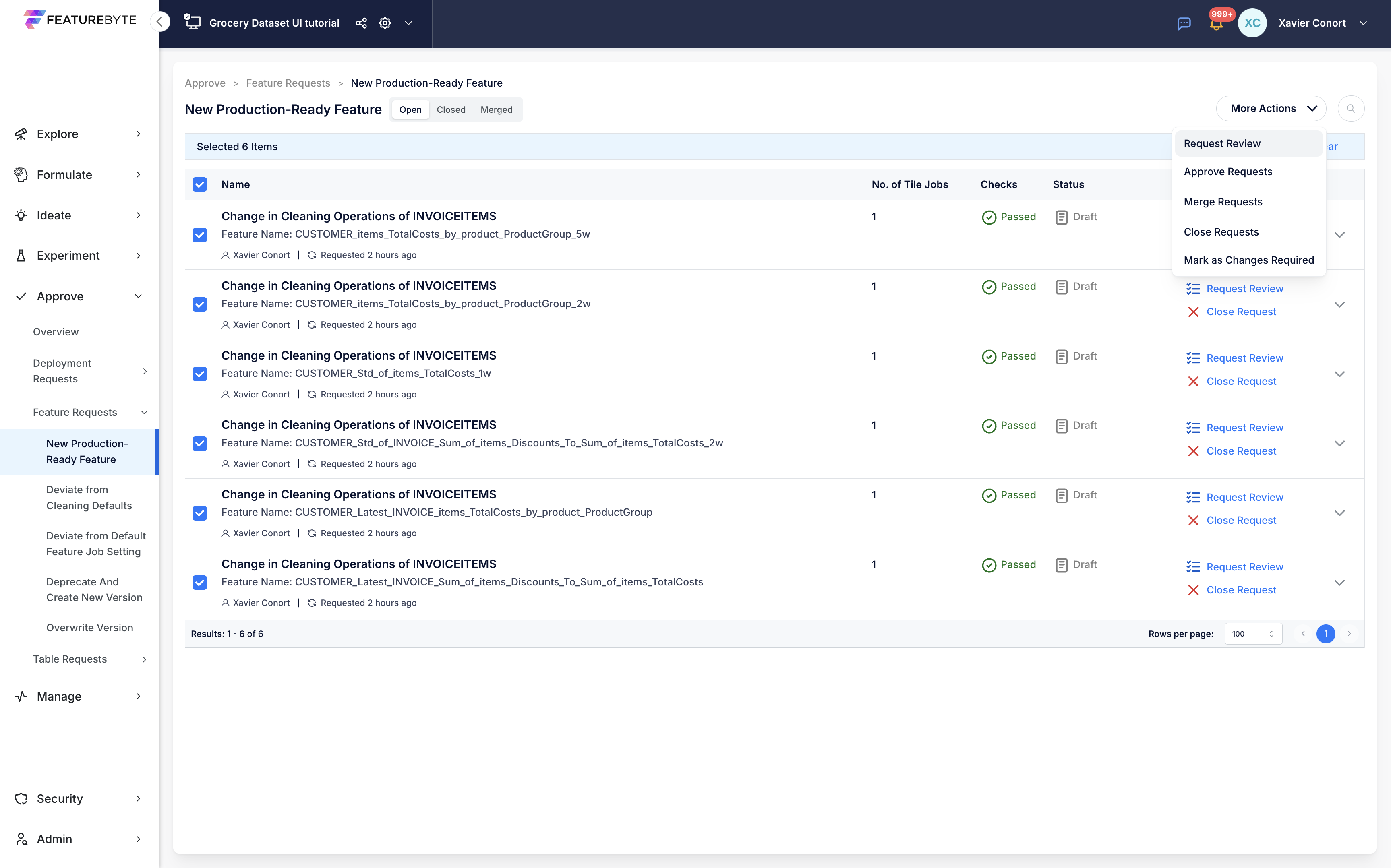Screen dimensions: 1391x868
Task: Collapse the sidebar with the back arrow
Action: coord(160,23)
